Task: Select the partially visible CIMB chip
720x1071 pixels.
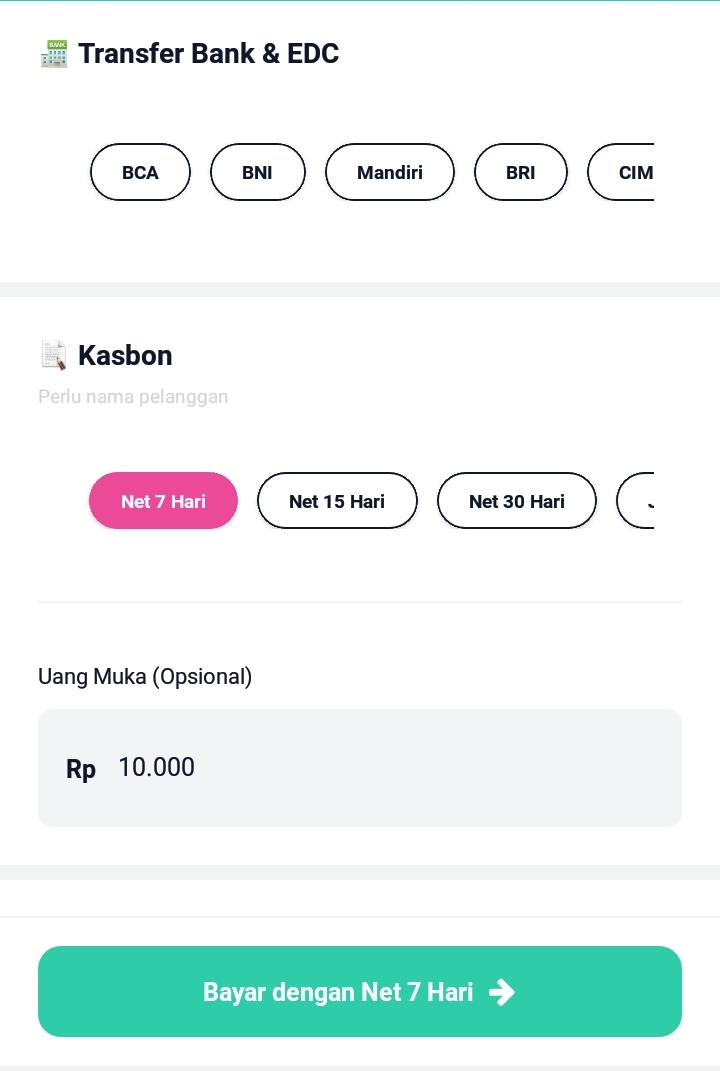Action: (x=625, y=172)
